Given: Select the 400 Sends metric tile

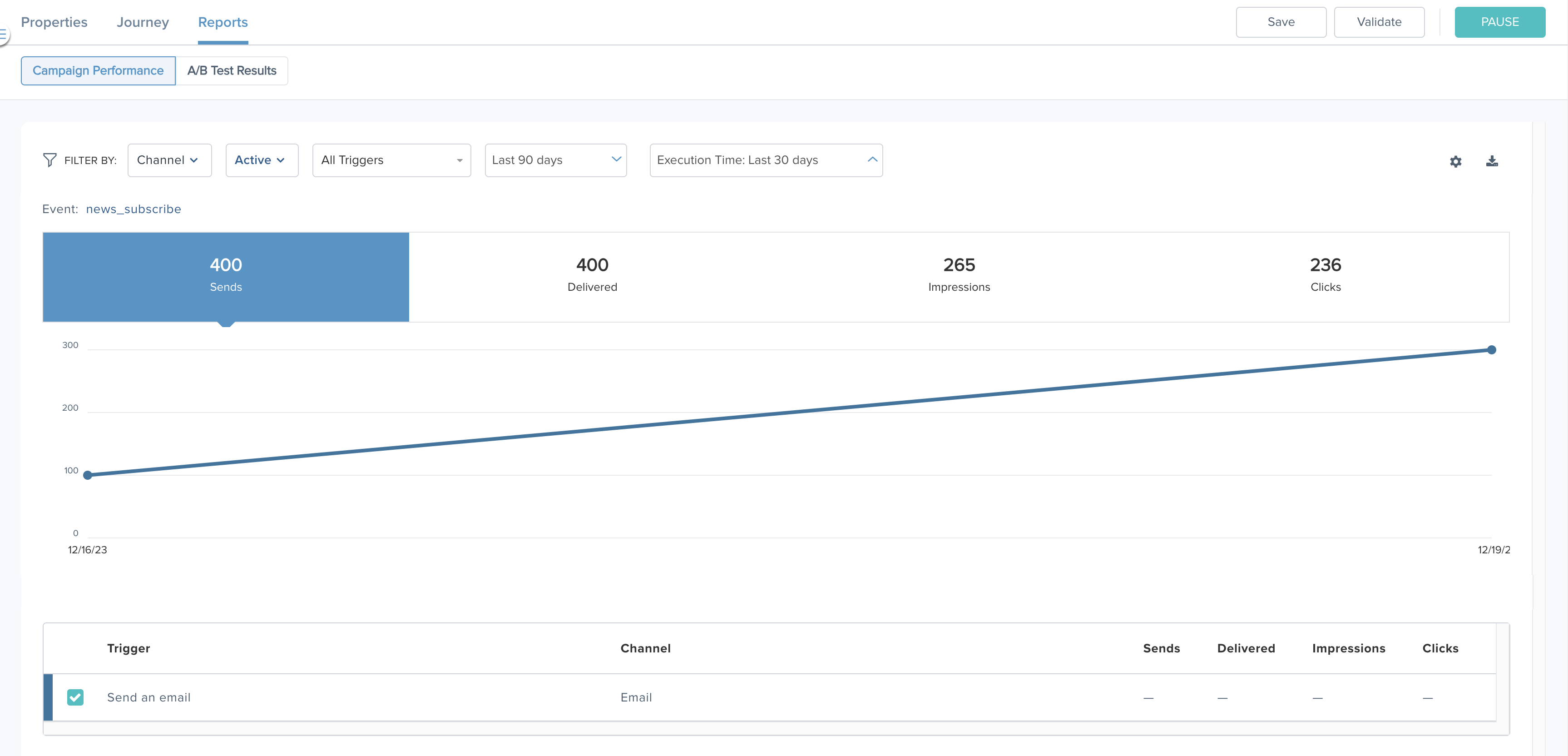Looking at the screenshot, I should click(226, 277).
